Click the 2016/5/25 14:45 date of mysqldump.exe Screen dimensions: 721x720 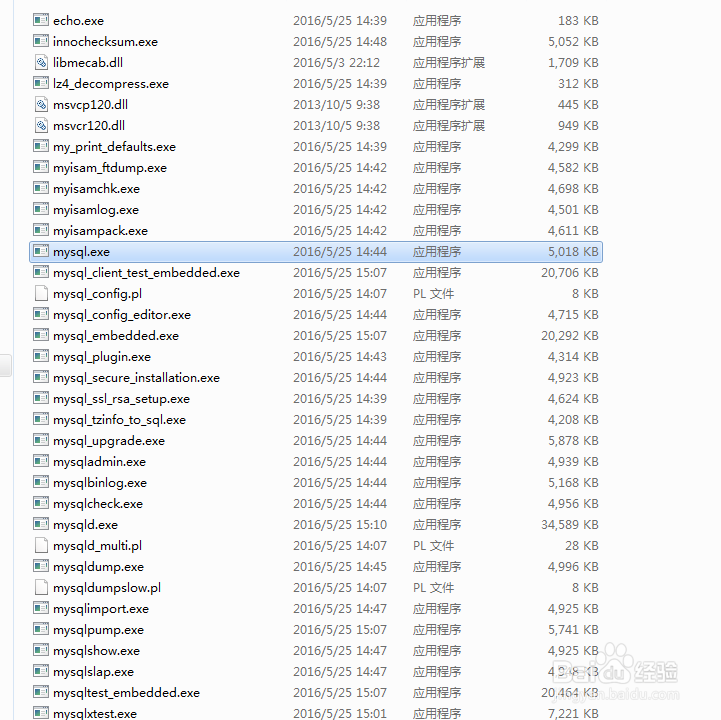[x=340, y=566]
